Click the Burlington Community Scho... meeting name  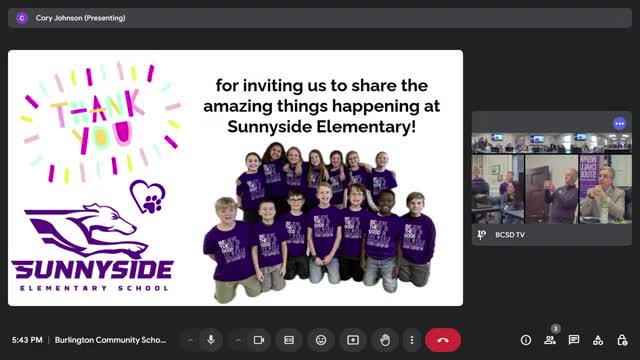click(111, 340)
